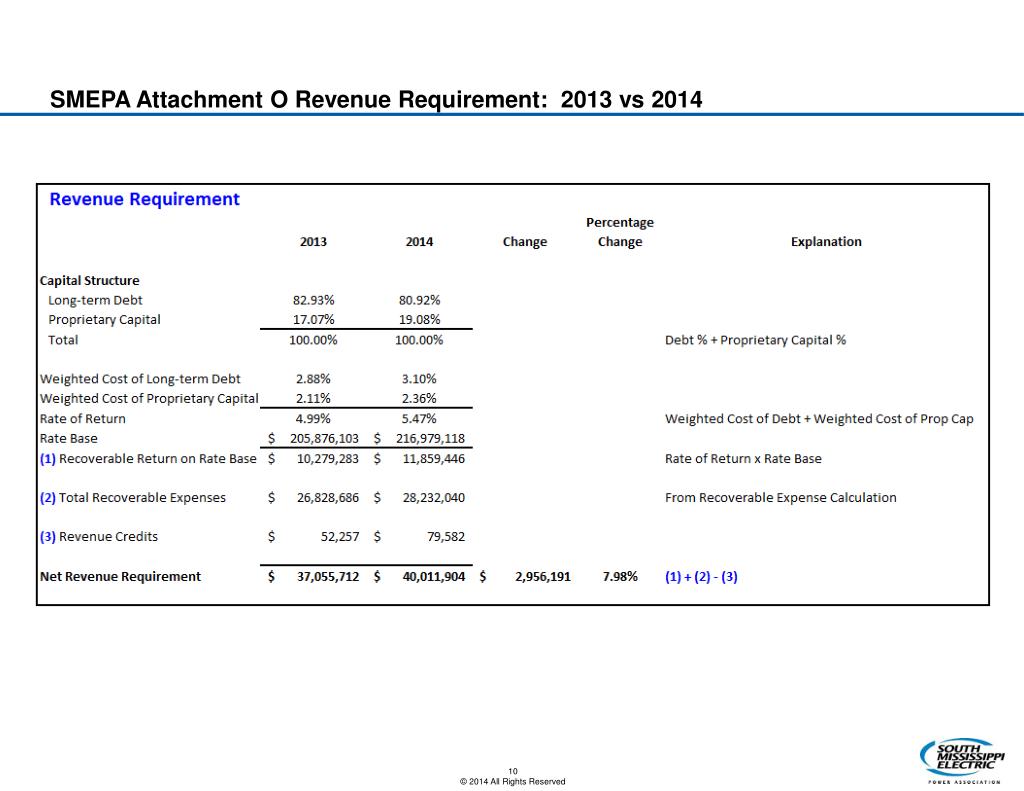Click Total Recoverable Expenses label
Image resolution: width=1024 pixels, height=791 pixels.
pyautogui.click(x=133, y=498)
